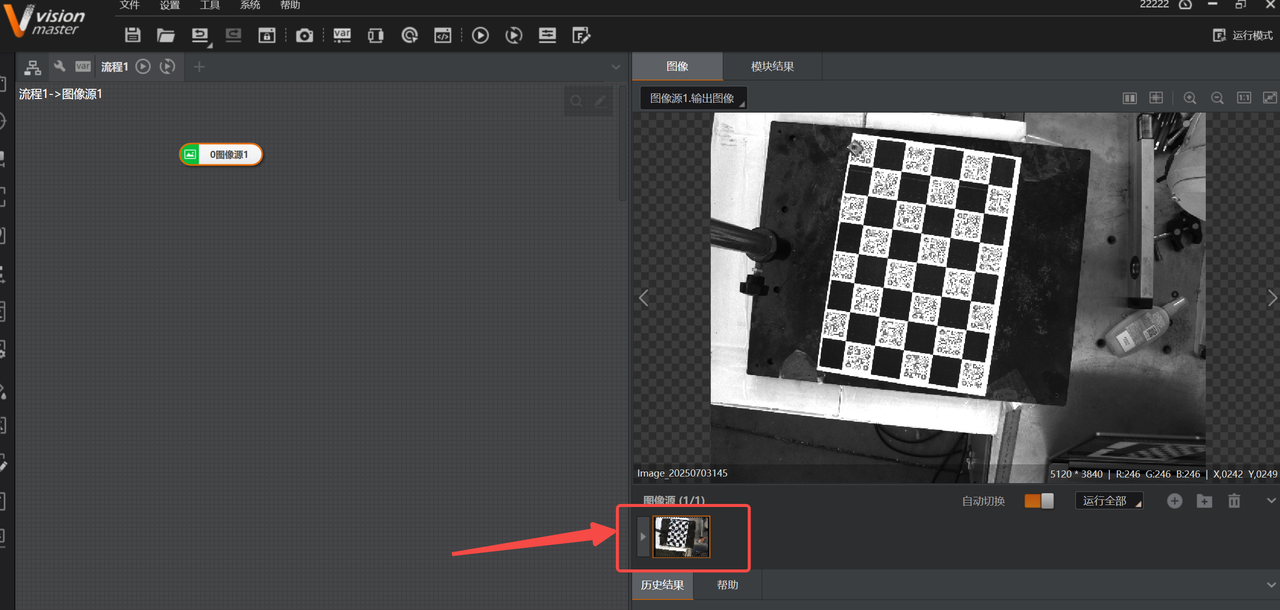
Task: Click the 流程1->图像源1 breadcrumb text
Action: click(x=60, y=94)
